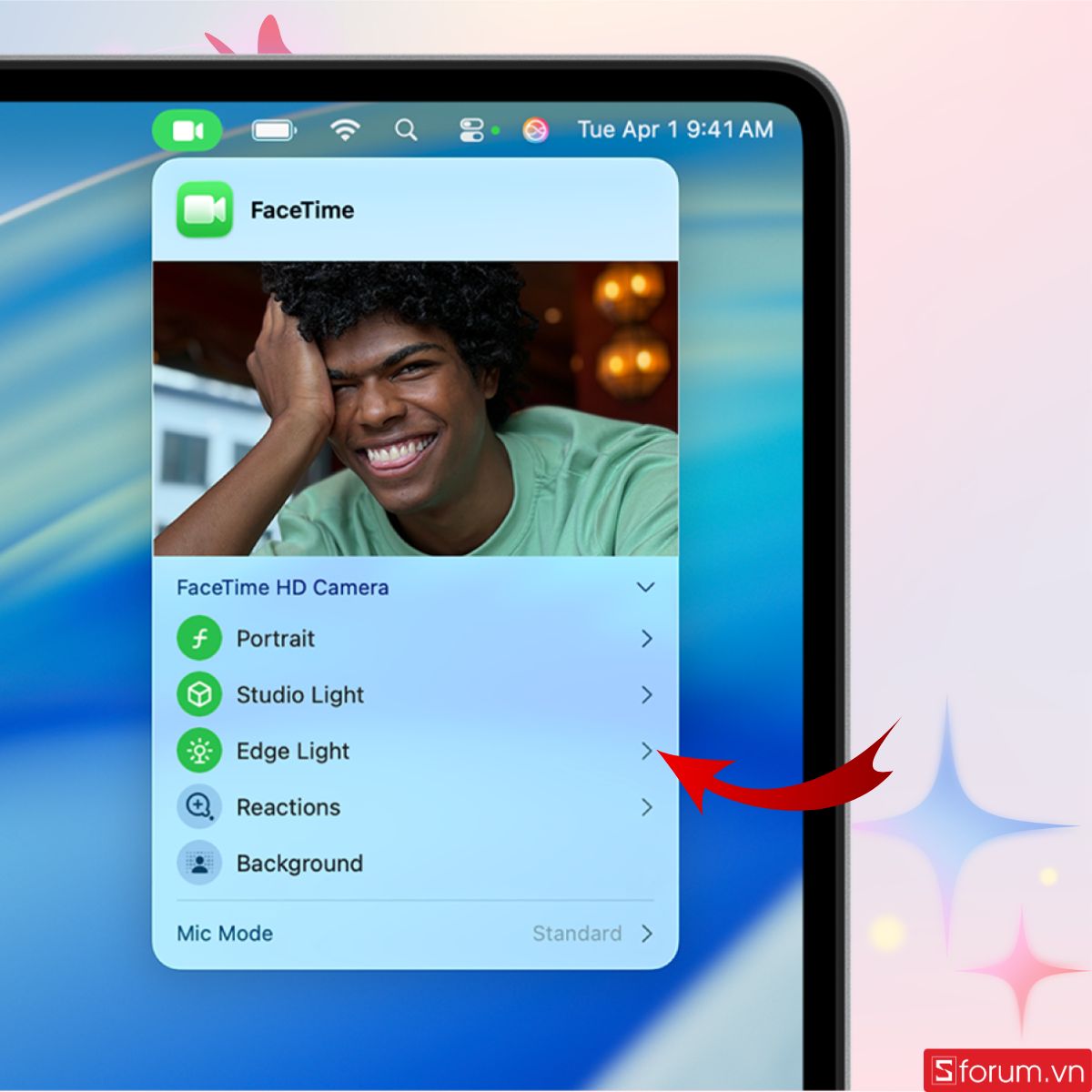
Task: Open Spotlight search magnifier icon
Action: [406, 130]
